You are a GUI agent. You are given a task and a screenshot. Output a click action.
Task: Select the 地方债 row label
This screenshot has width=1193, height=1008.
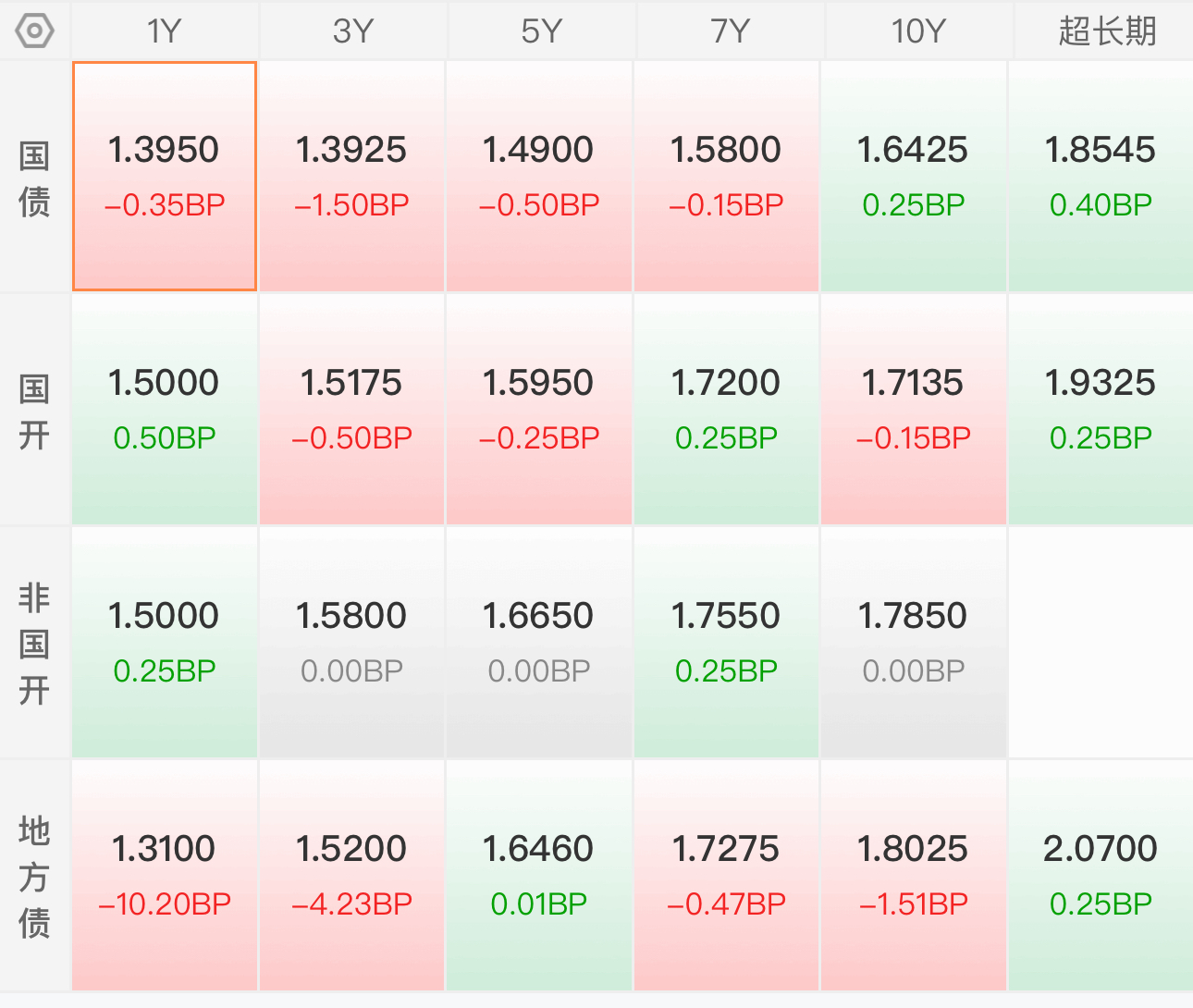pos(34,877)
